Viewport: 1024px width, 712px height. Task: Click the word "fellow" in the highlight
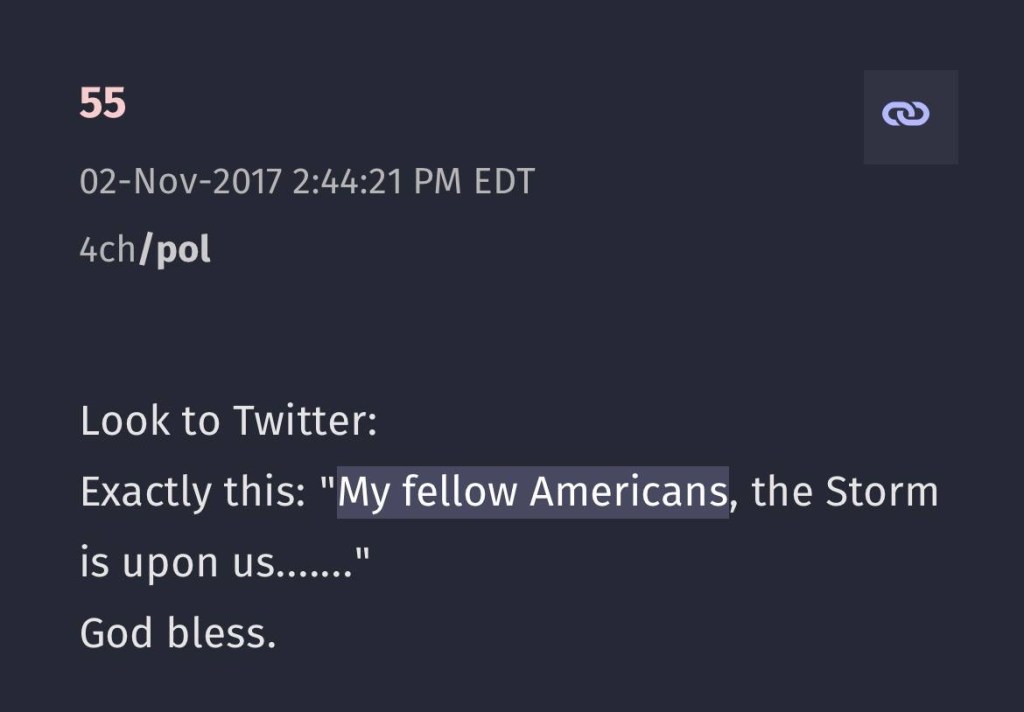[x=459, y=492]
